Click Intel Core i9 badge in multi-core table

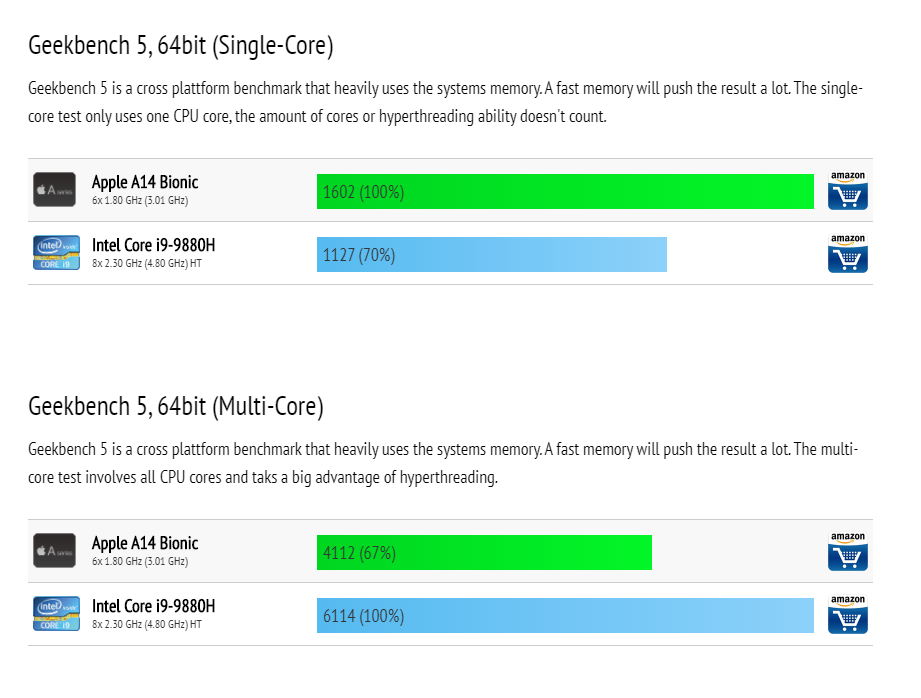56,613
